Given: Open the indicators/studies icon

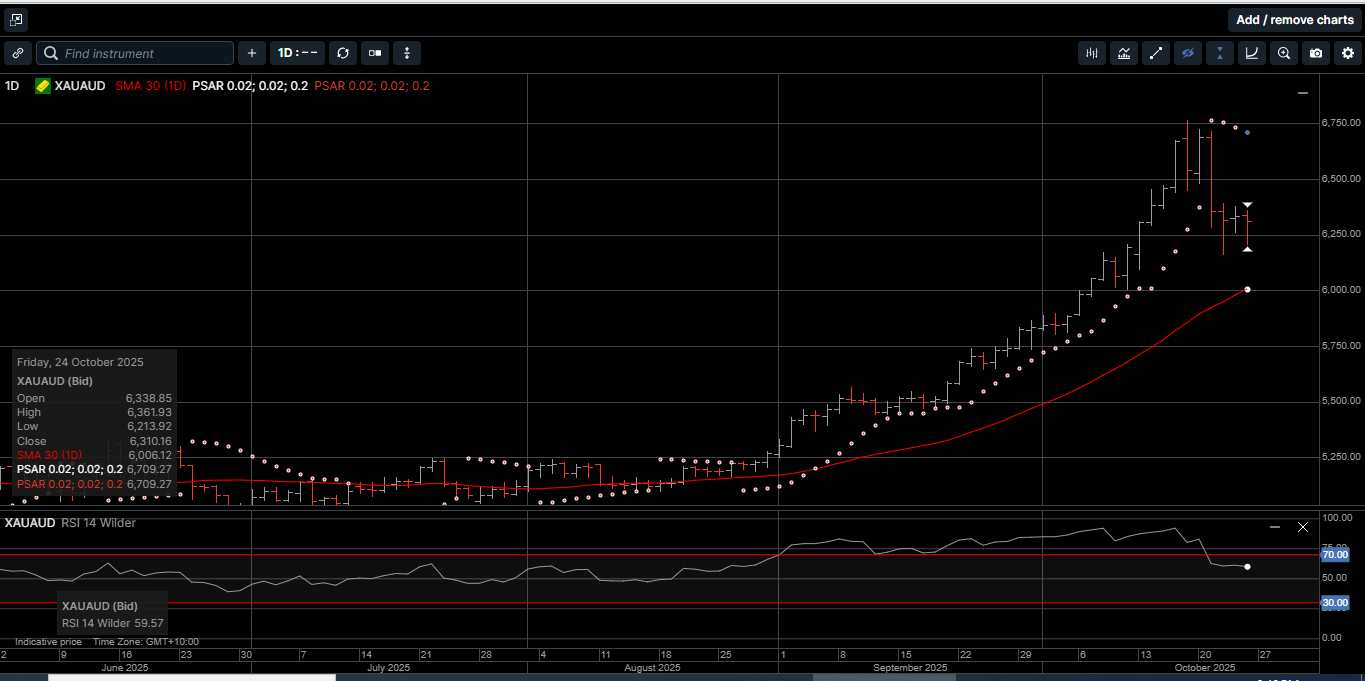Looking at the screenshot, I should pos(1124,53).
